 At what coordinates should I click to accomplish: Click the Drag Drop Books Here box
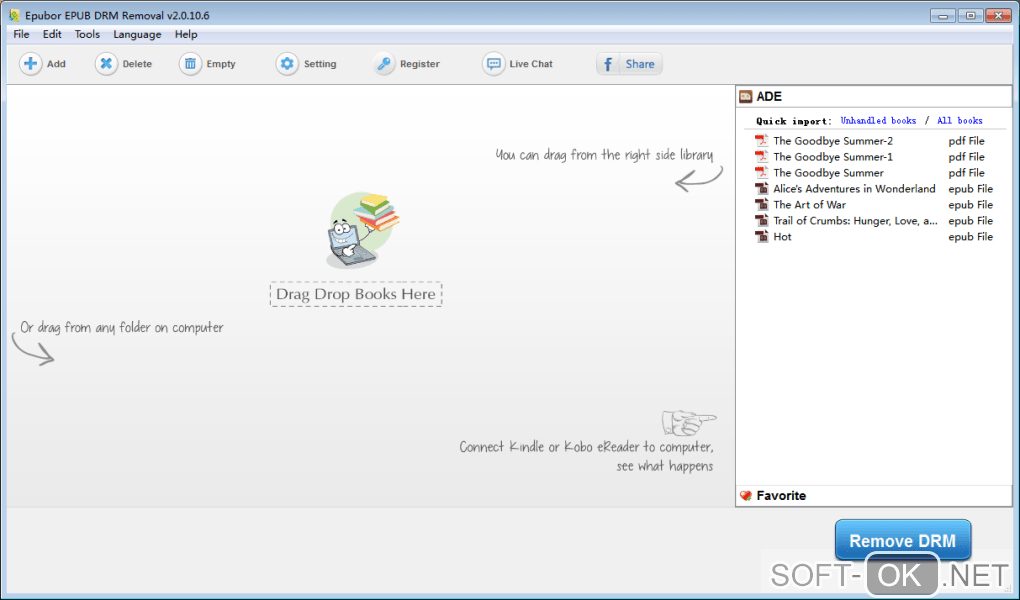(x=356, y=294)
